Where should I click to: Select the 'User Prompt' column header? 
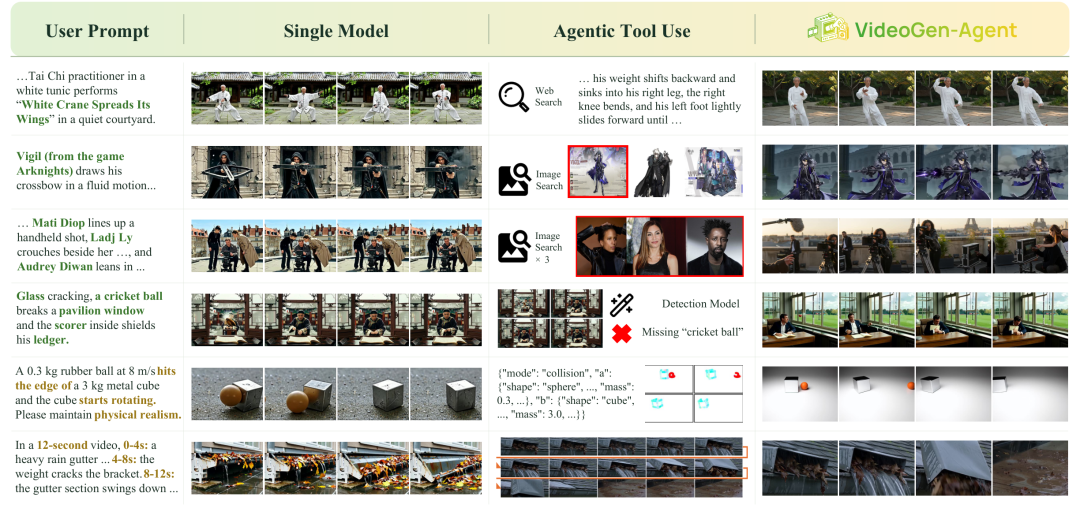pyautogui.click(x=97, y=31)
